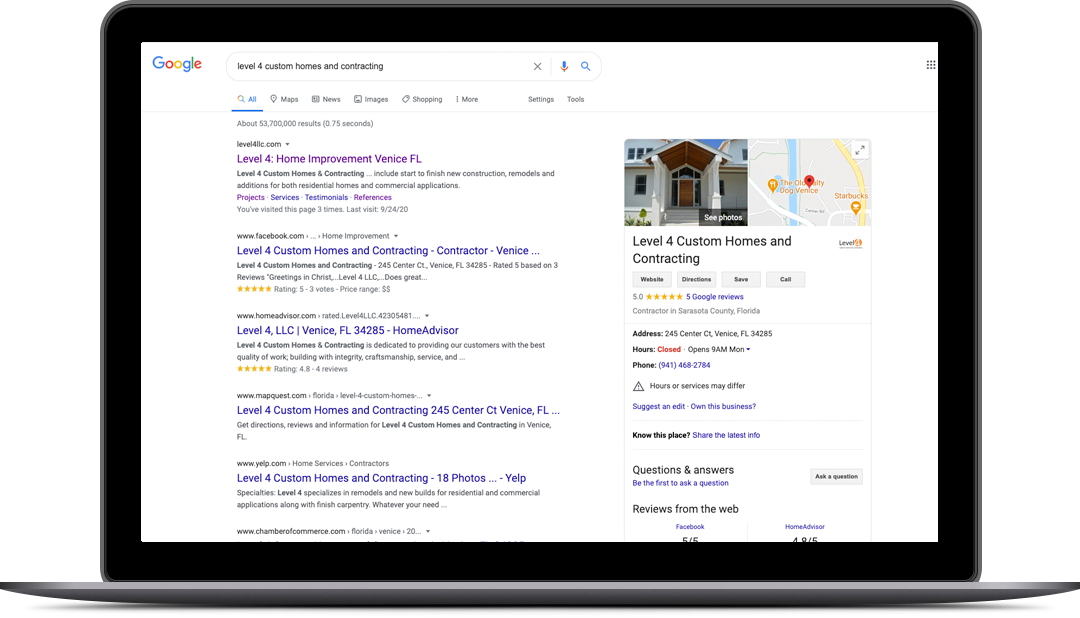Click the Directions button
Screen dimensions: 1080x618
coord(696,280)
